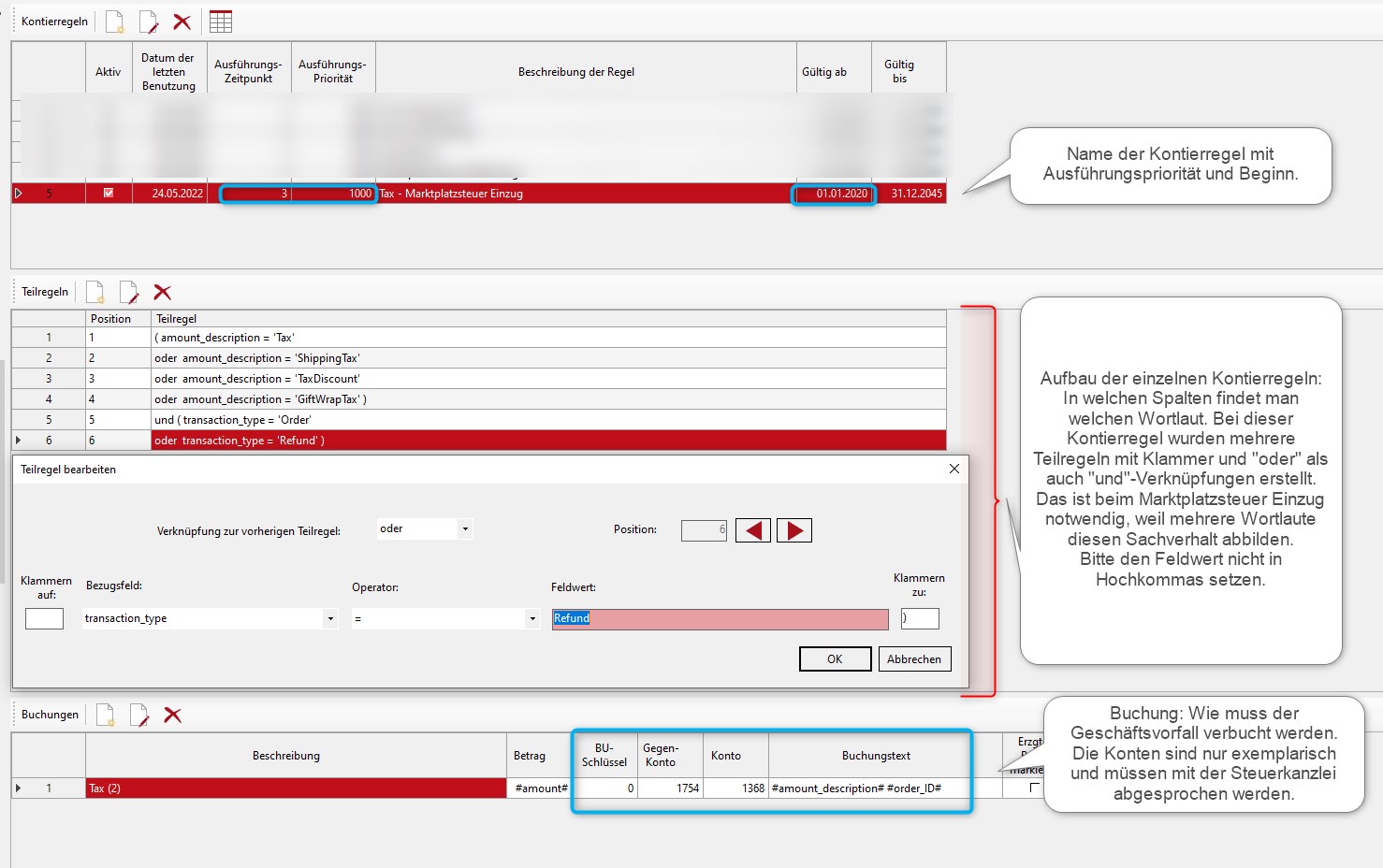Viewport: 1383px width, 868px height.
Task: Move position right with red arrow
Action: point(794,530)
